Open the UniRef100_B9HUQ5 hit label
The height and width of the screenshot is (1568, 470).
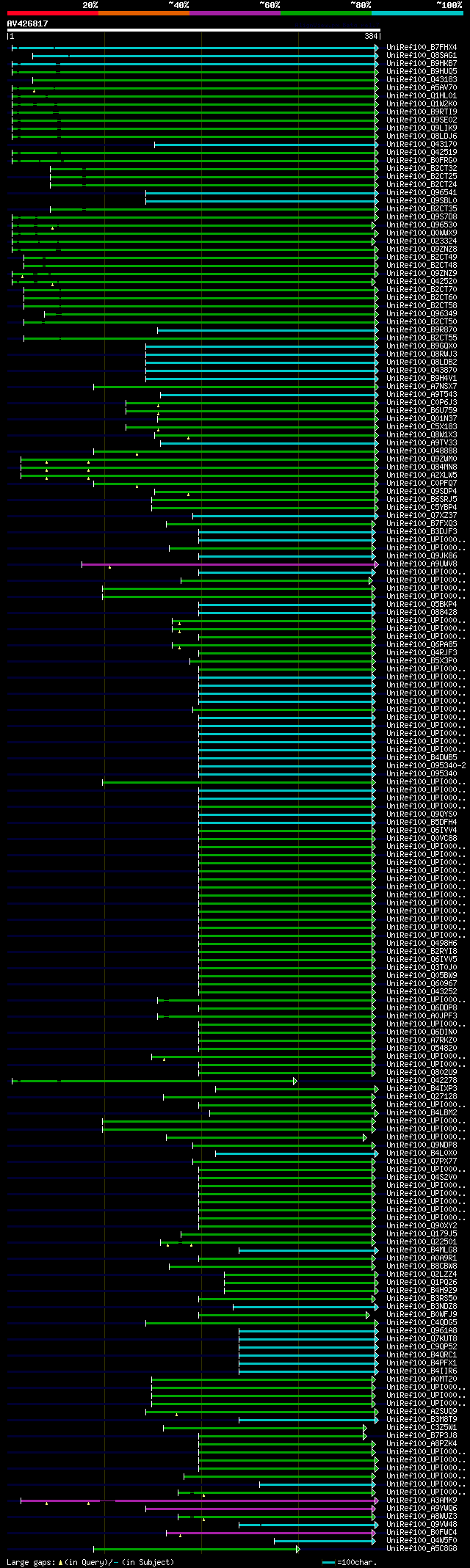click(422, 72)
